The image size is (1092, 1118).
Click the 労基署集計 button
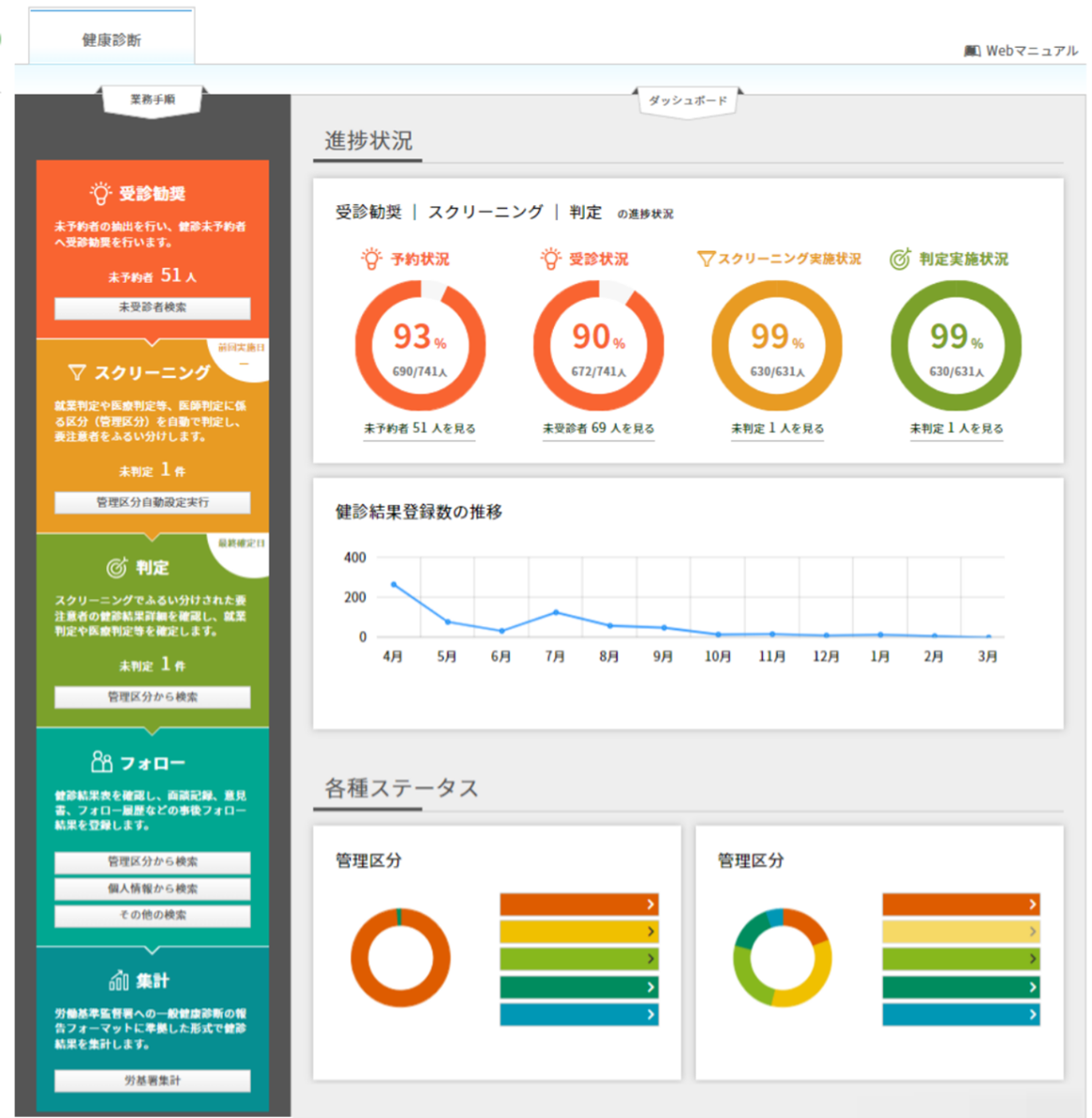point(153,1081)
